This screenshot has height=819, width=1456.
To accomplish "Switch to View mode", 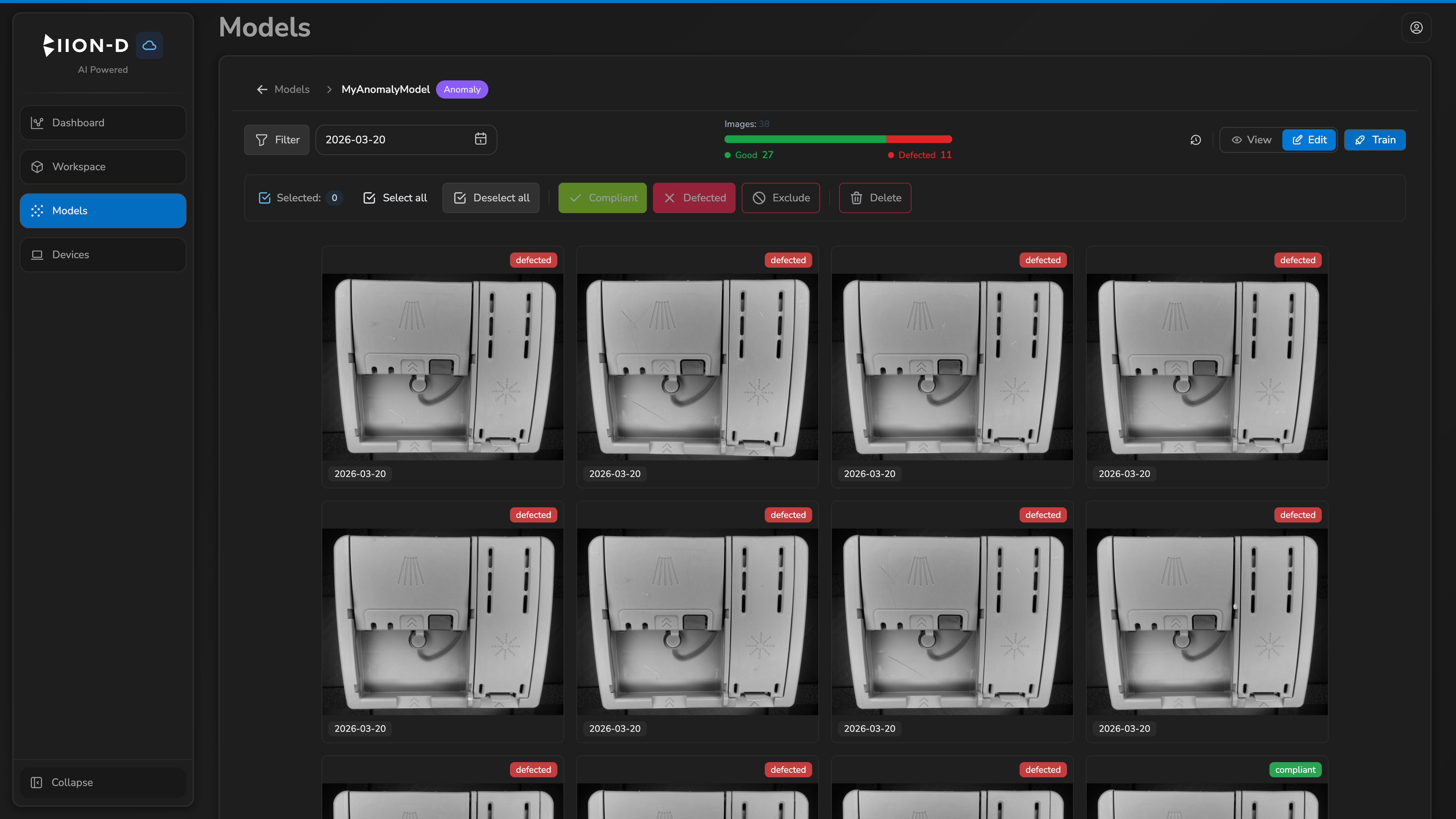I will click(x=1251, y=140).
